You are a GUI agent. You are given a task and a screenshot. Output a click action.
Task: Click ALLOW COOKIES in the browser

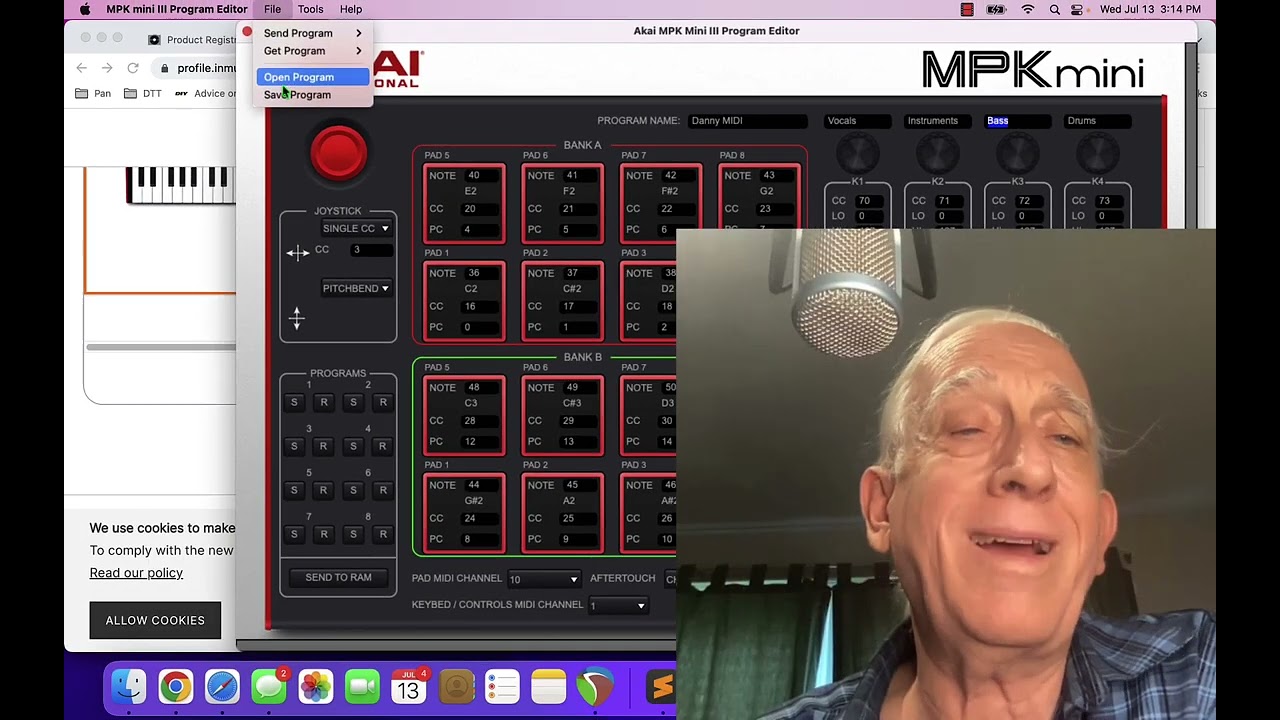pos(155,620)
